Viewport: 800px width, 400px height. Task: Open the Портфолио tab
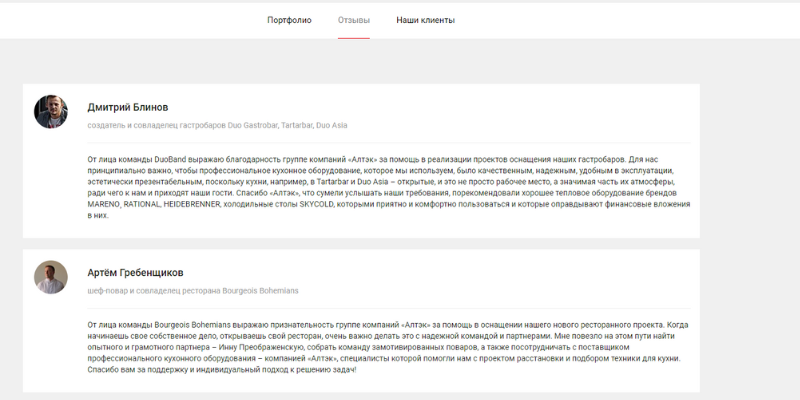pyautogui.click(x=289, y=20)
